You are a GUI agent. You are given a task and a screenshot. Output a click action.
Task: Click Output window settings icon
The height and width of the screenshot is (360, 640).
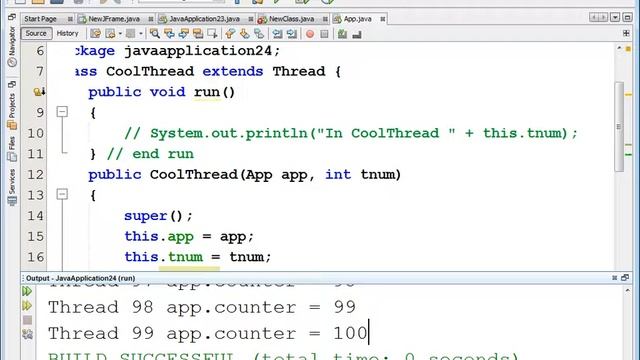[x=27, y=334]
